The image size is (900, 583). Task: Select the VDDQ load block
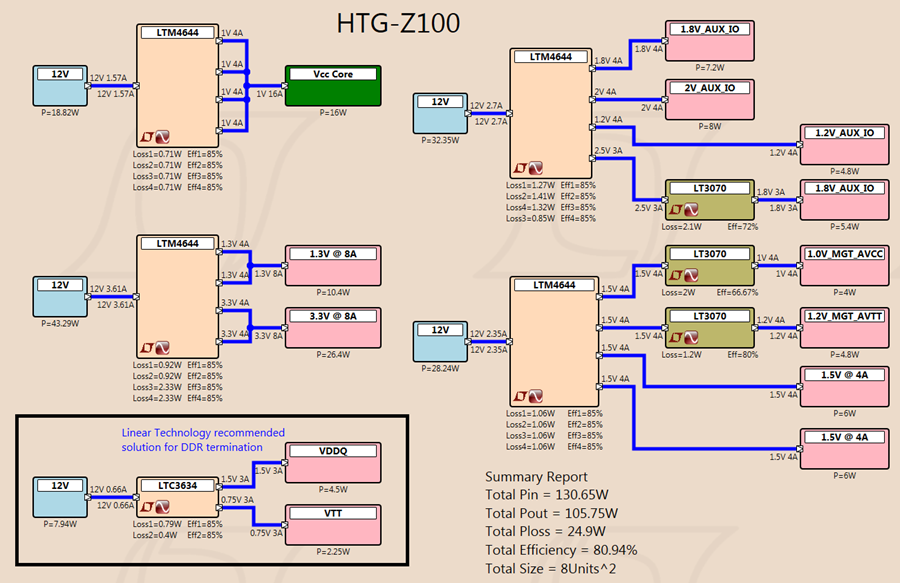click(333, 462)
